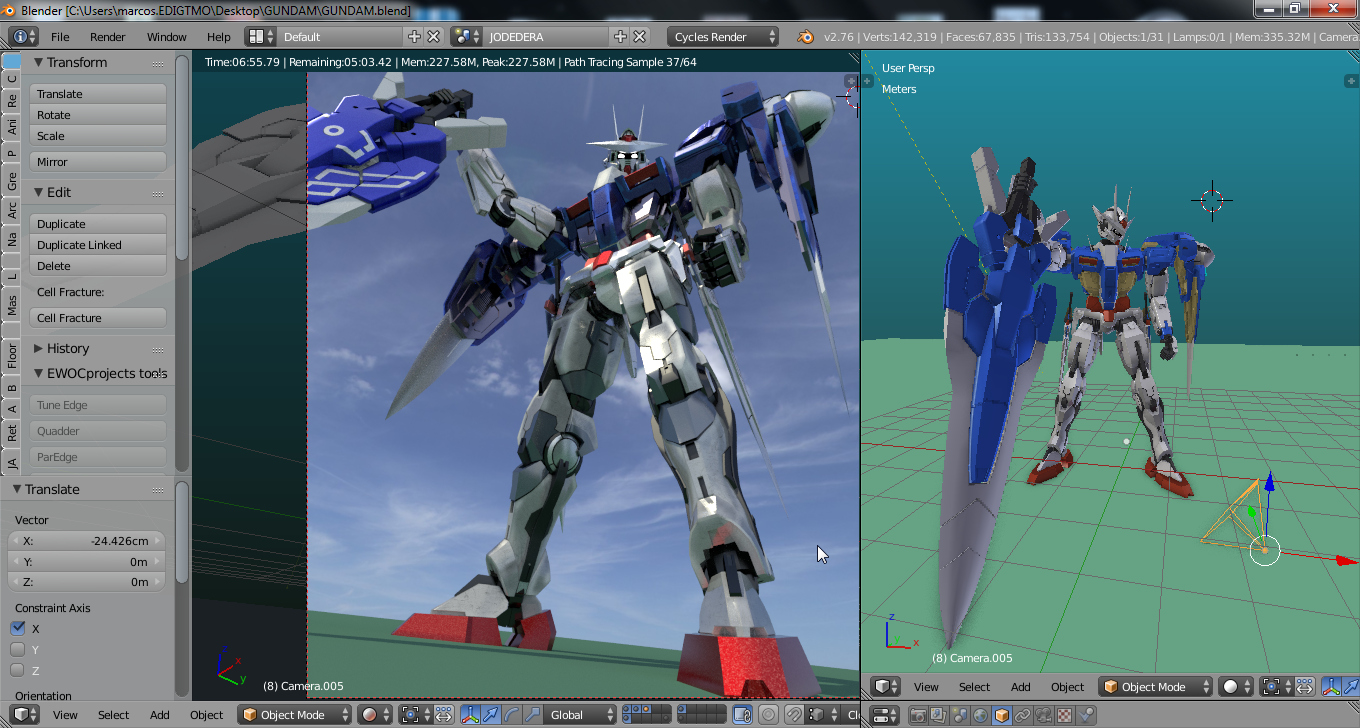Open the Window menu
The image size is (1360, 728).
(x=167, y=37)
